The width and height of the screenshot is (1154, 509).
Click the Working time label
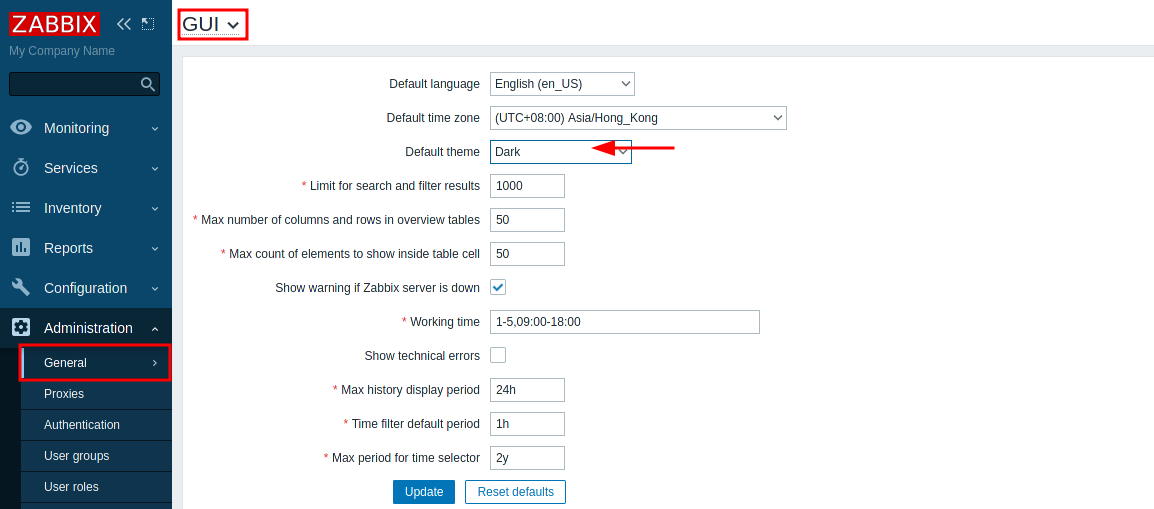pyautogui.click(x=445, y=321)
